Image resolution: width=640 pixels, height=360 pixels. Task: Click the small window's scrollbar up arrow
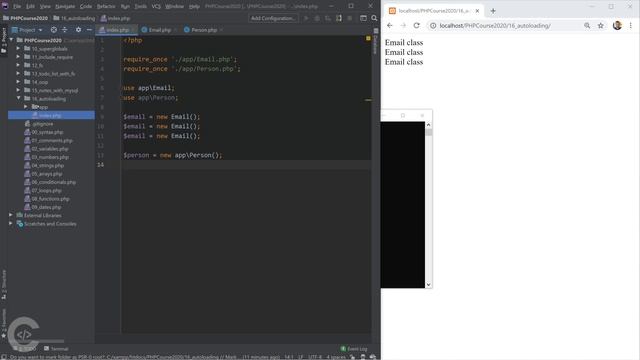pos(429,125)
